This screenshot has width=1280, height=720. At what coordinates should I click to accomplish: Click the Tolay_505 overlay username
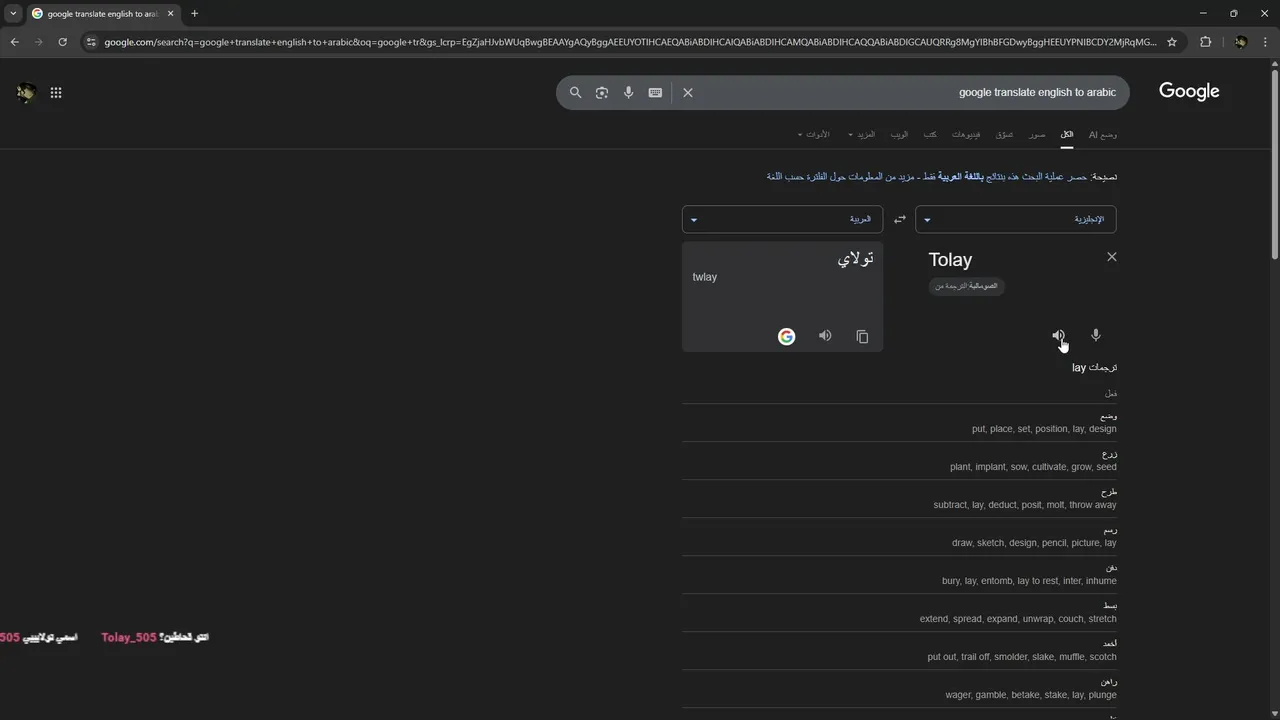pos(129,637)
